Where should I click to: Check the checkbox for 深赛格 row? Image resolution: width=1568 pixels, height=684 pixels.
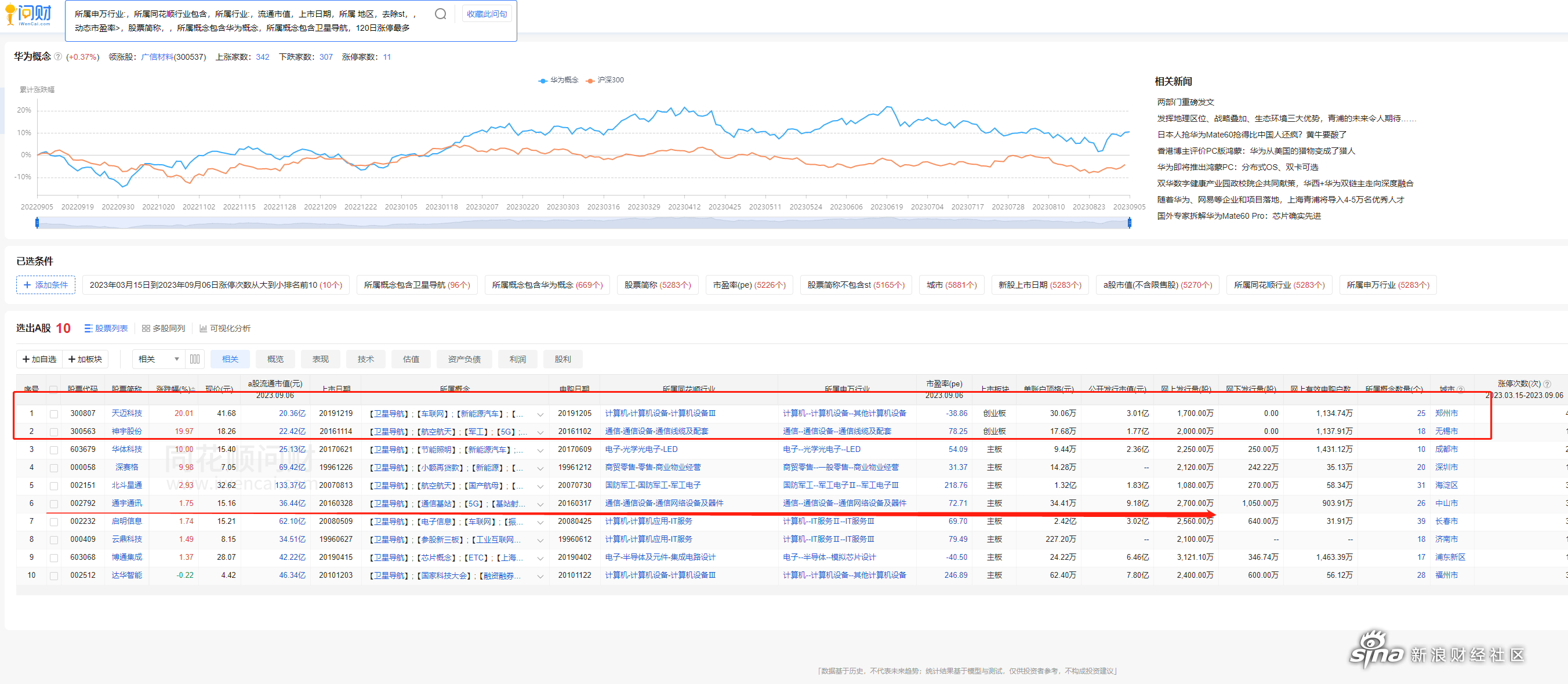[x=53, y=468]
